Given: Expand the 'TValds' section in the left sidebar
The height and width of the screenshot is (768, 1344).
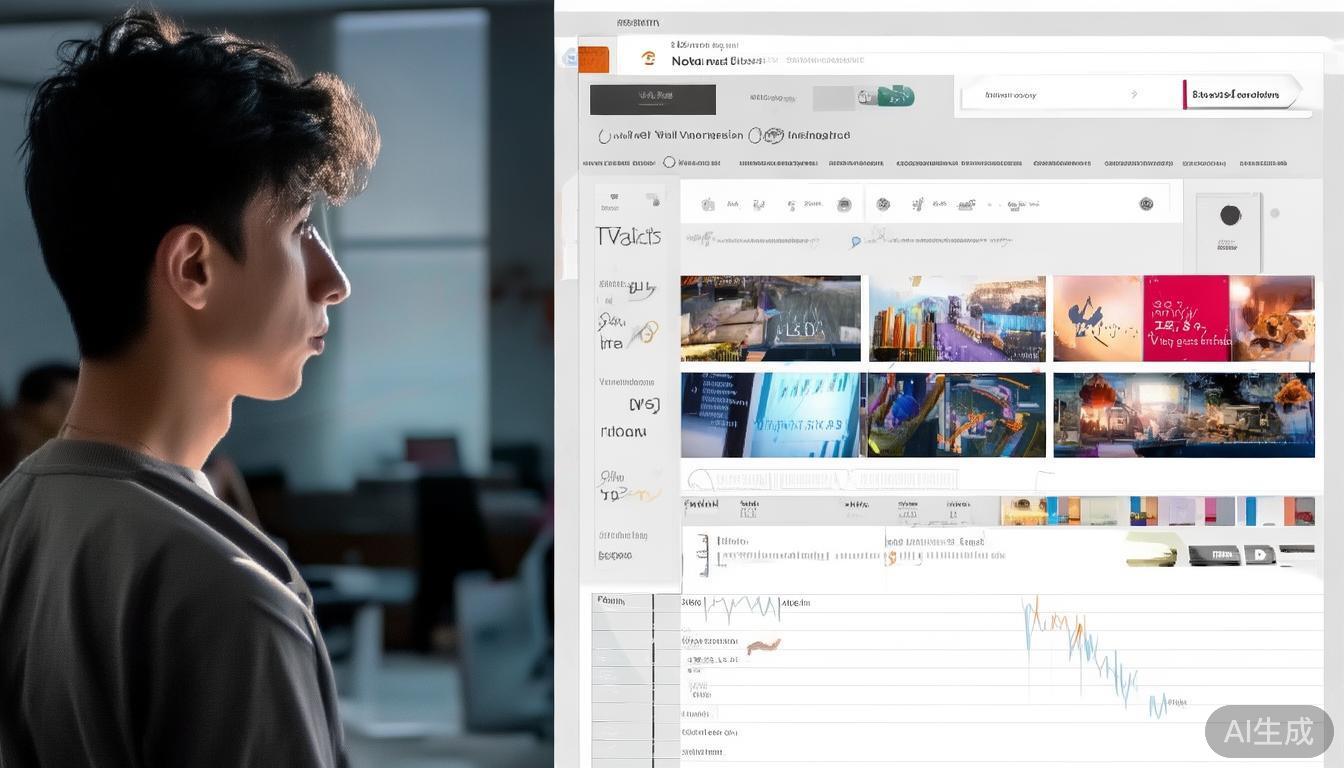Looking at the screenshot, I should tap(628, 237).
